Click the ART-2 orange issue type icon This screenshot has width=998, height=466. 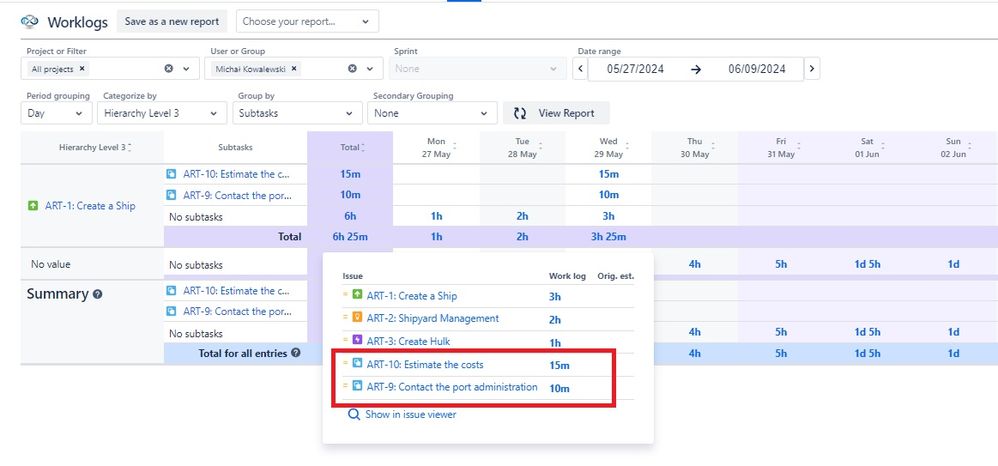(357, 317)
